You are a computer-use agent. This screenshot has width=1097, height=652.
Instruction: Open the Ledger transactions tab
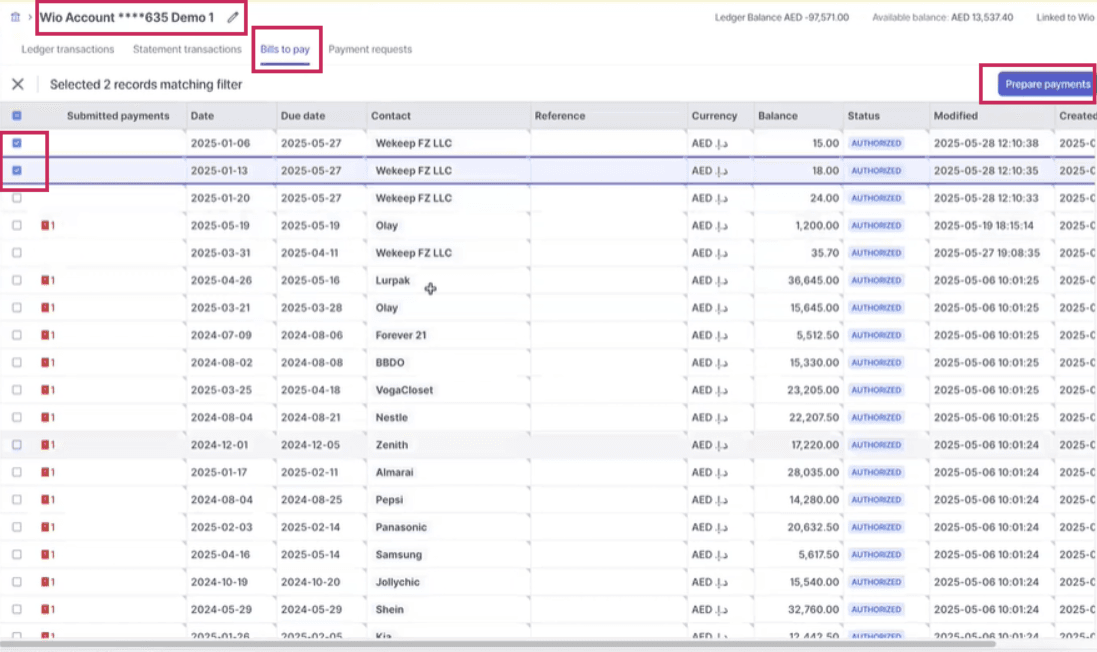point(67,49)
